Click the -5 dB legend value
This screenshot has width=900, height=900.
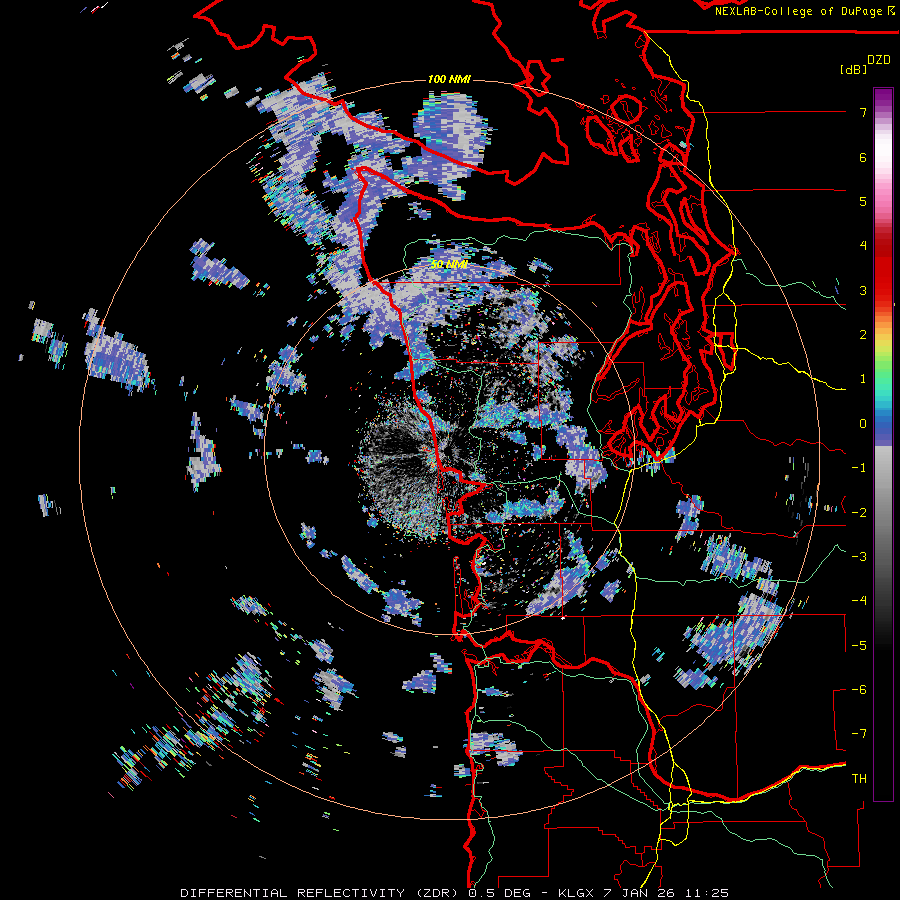[859, 646]
